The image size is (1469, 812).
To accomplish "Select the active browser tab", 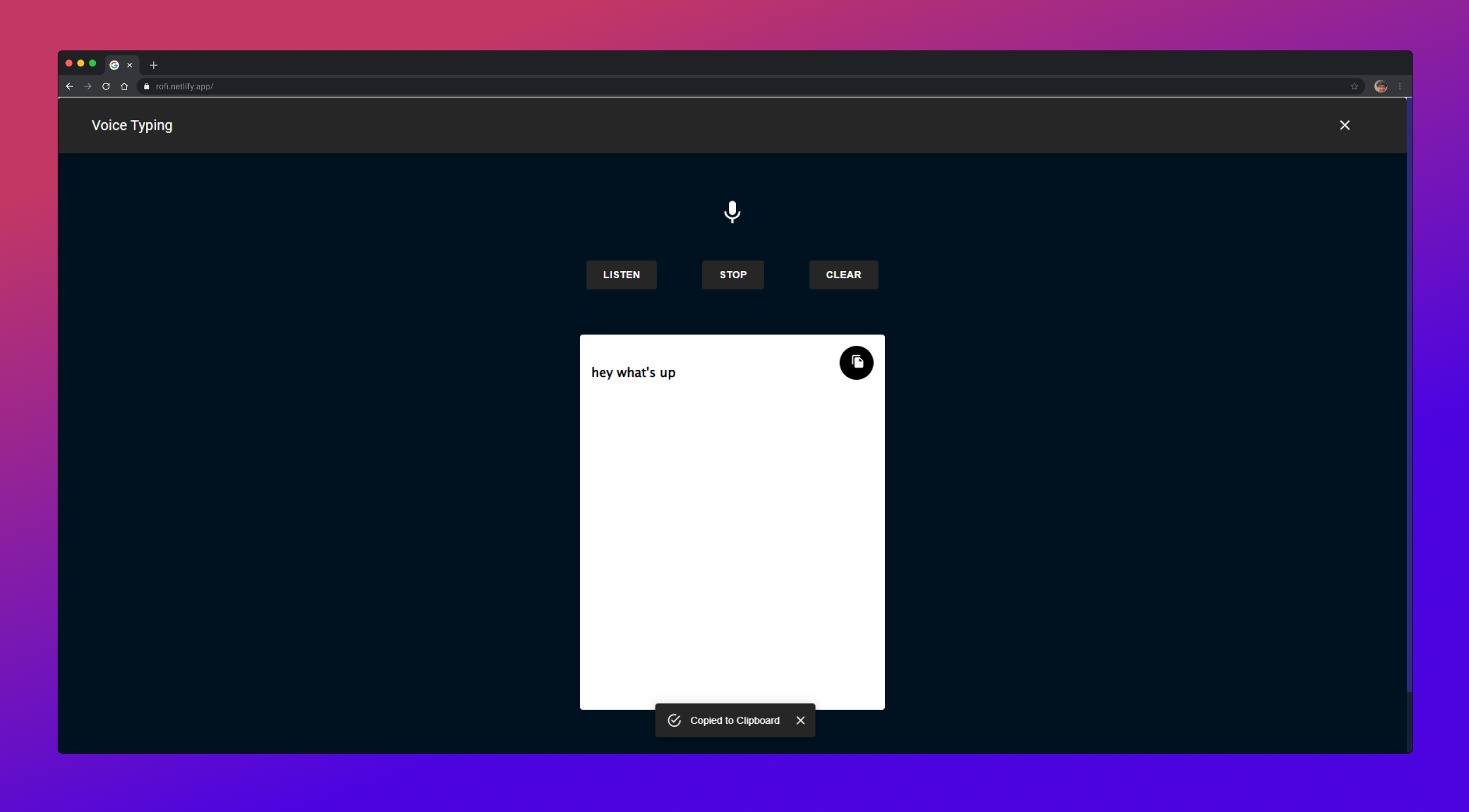I will click(x=115, y=65).
